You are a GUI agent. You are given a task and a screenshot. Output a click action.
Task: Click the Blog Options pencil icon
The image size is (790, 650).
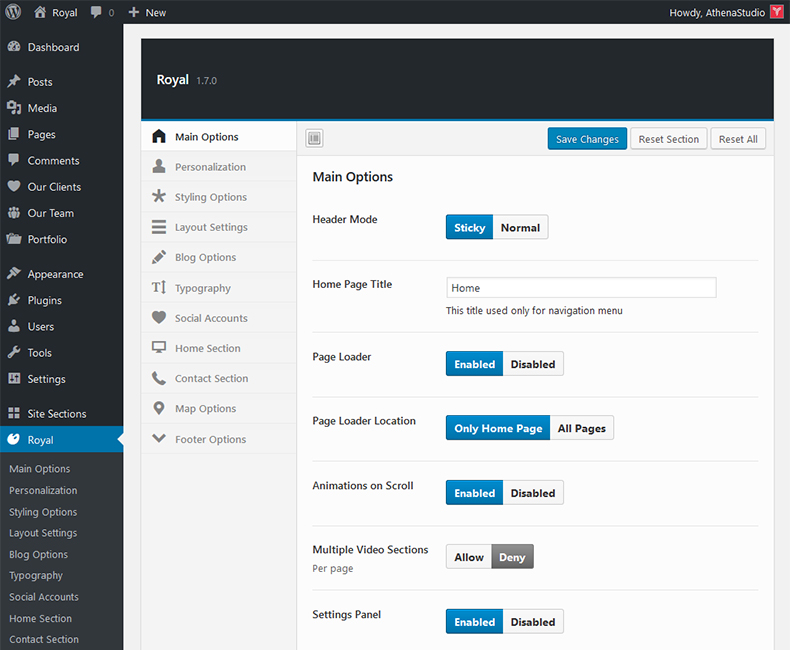point(159,257)
